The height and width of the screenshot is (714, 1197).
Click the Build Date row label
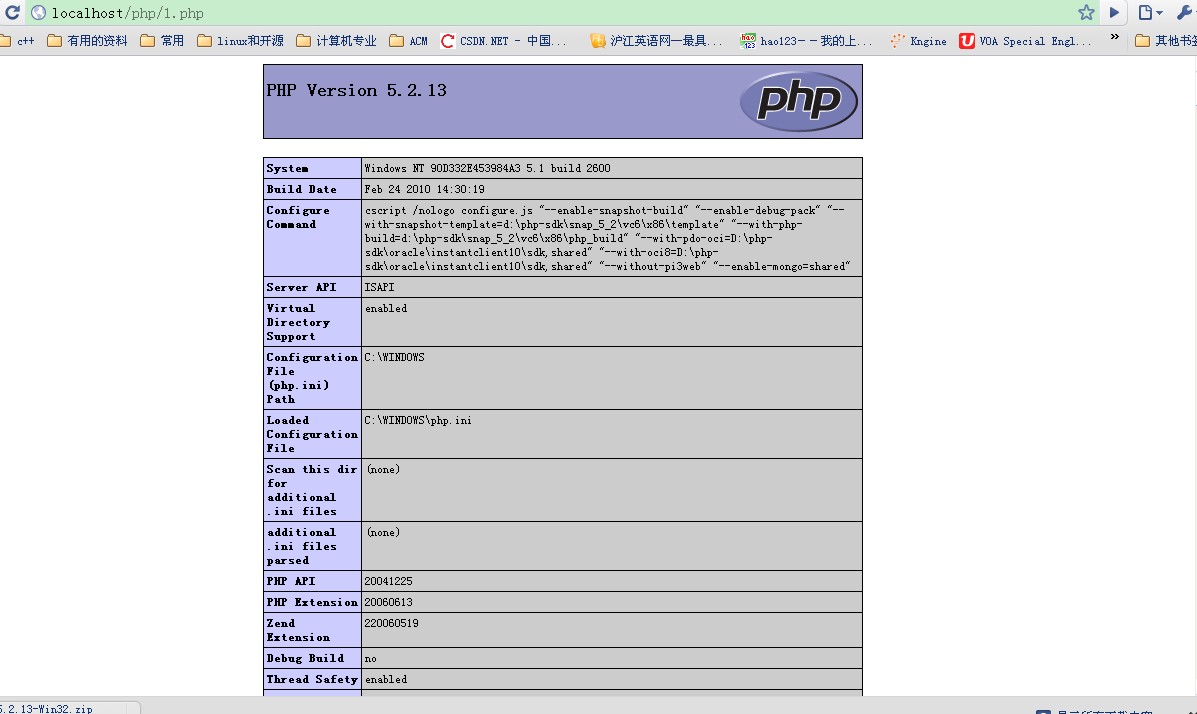pos(302,189)
